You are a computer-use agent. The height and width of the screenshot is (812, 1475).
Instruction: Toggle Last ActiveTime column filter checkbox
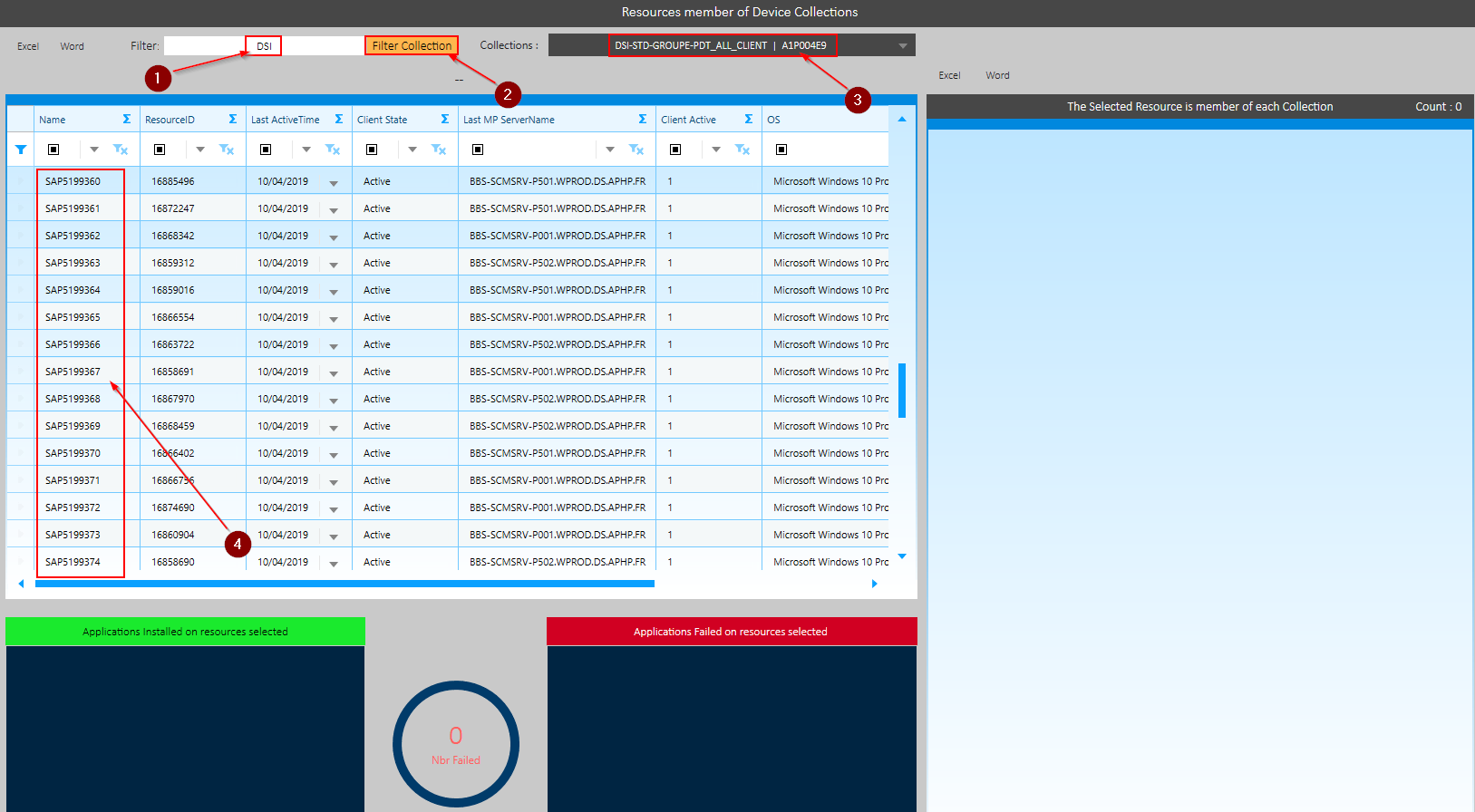pyautogui.click(x=266, y=150)
